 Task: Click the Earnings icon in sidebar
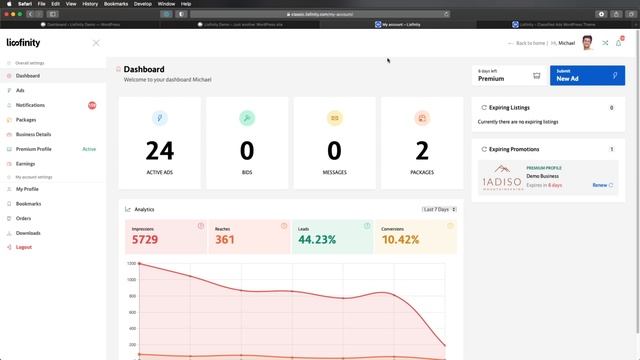coord(9,164)
